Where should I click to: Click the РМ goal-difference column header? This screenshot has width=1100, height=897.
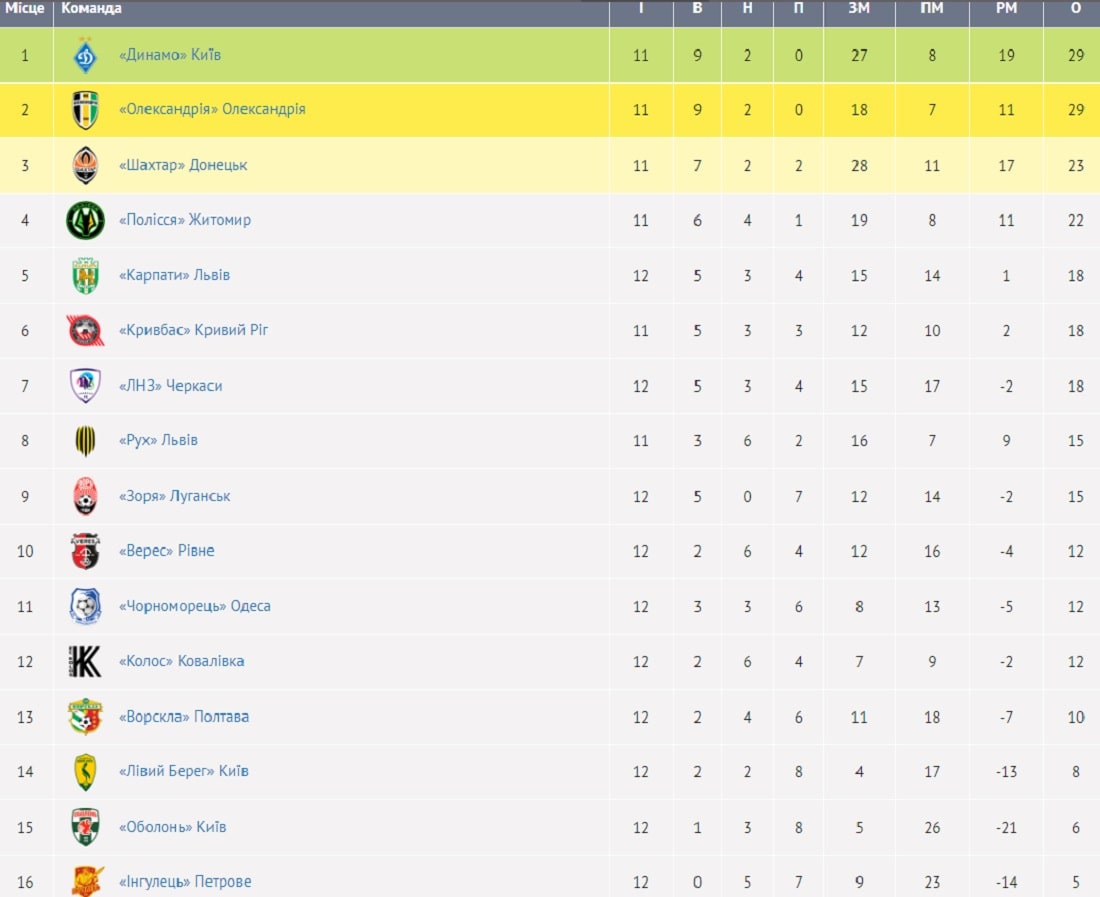(x=1006, y=8)
